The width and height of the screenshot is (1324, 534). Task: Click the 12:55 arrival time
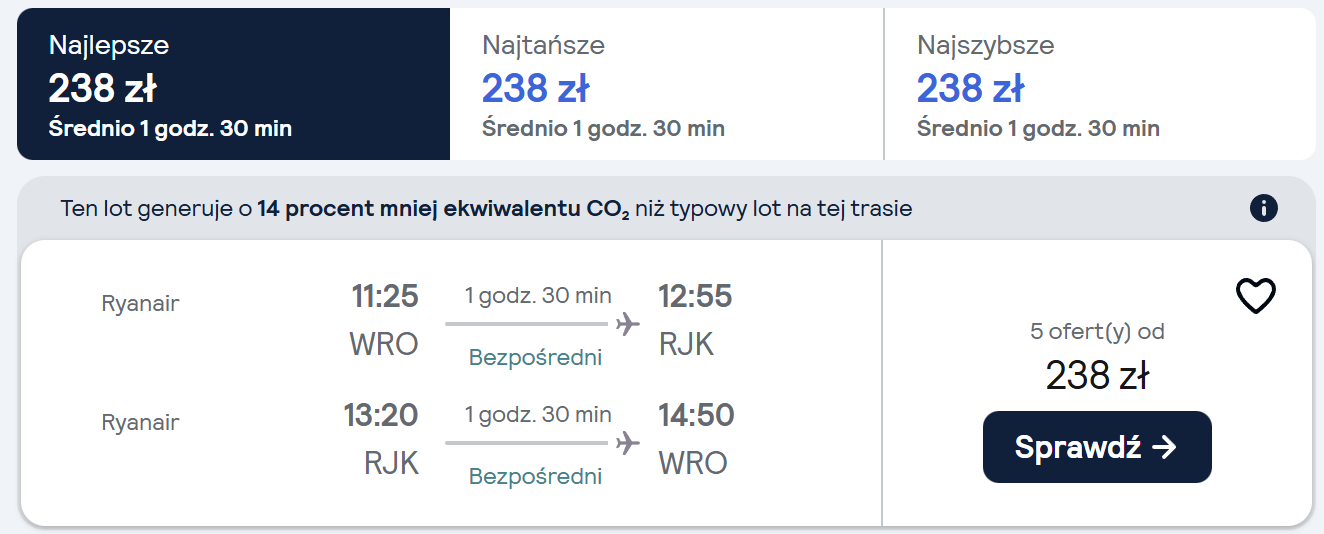pos(695,296)
